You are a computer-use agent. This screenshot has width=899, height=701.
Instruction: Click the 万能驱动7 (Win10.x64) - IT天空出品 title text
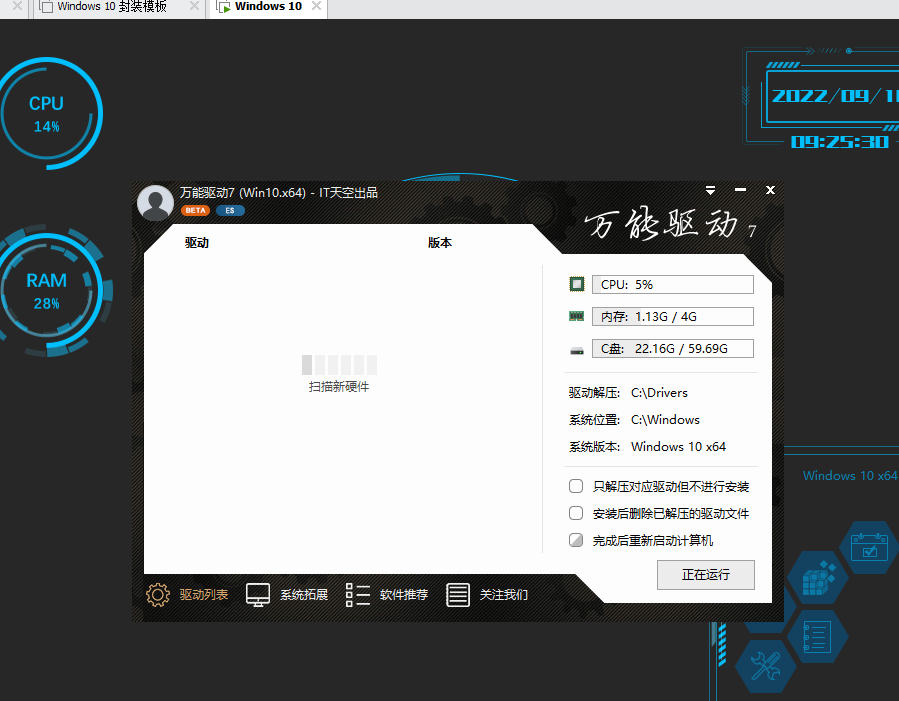coord(279,193)
